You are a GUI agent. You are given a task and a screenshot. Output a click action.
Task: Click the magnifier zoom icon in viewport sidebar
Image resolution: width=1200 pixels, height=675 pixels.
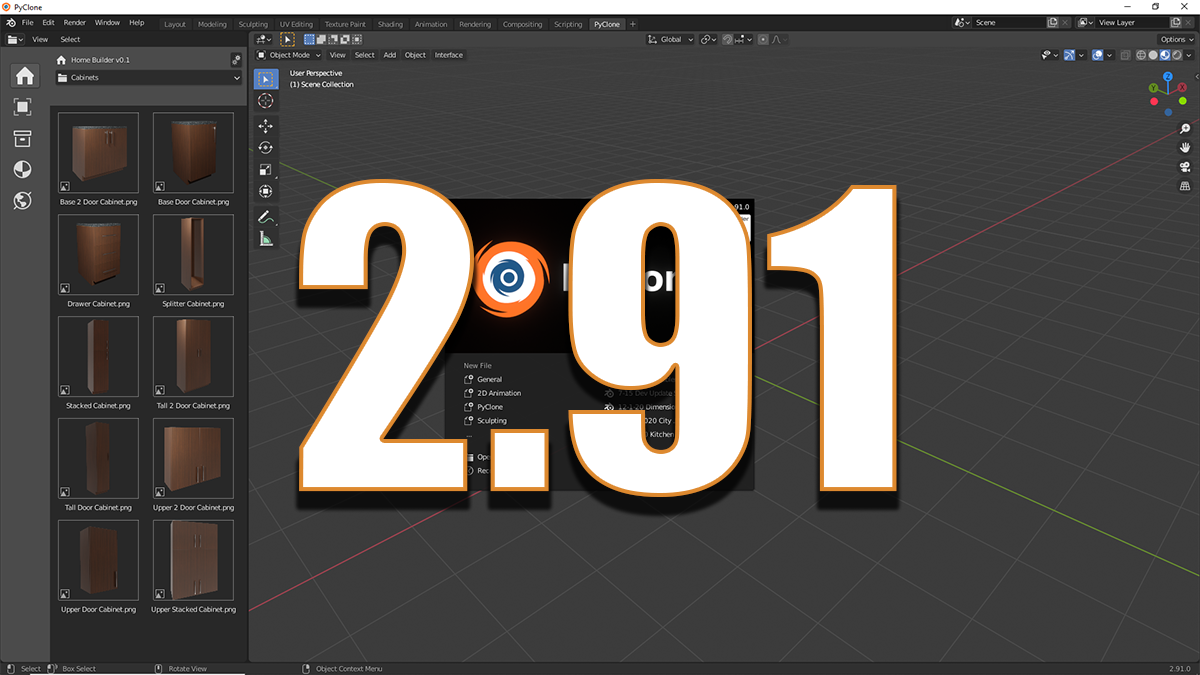pos(1184,127)
